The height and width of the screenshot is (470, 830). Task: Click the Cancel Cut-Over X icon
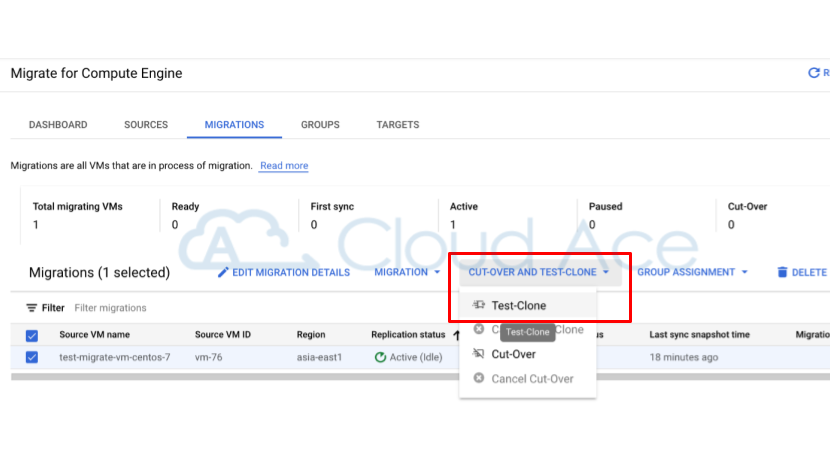click(x=479, y=378)
